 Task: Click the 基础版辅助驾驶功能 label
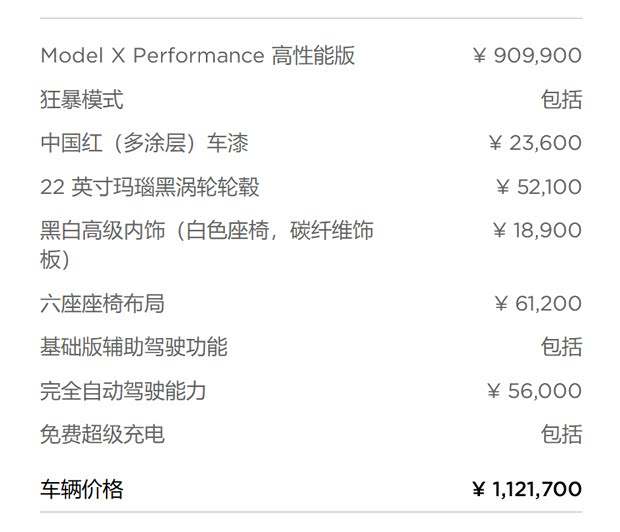pyautogui.click(x=134, y=347)
